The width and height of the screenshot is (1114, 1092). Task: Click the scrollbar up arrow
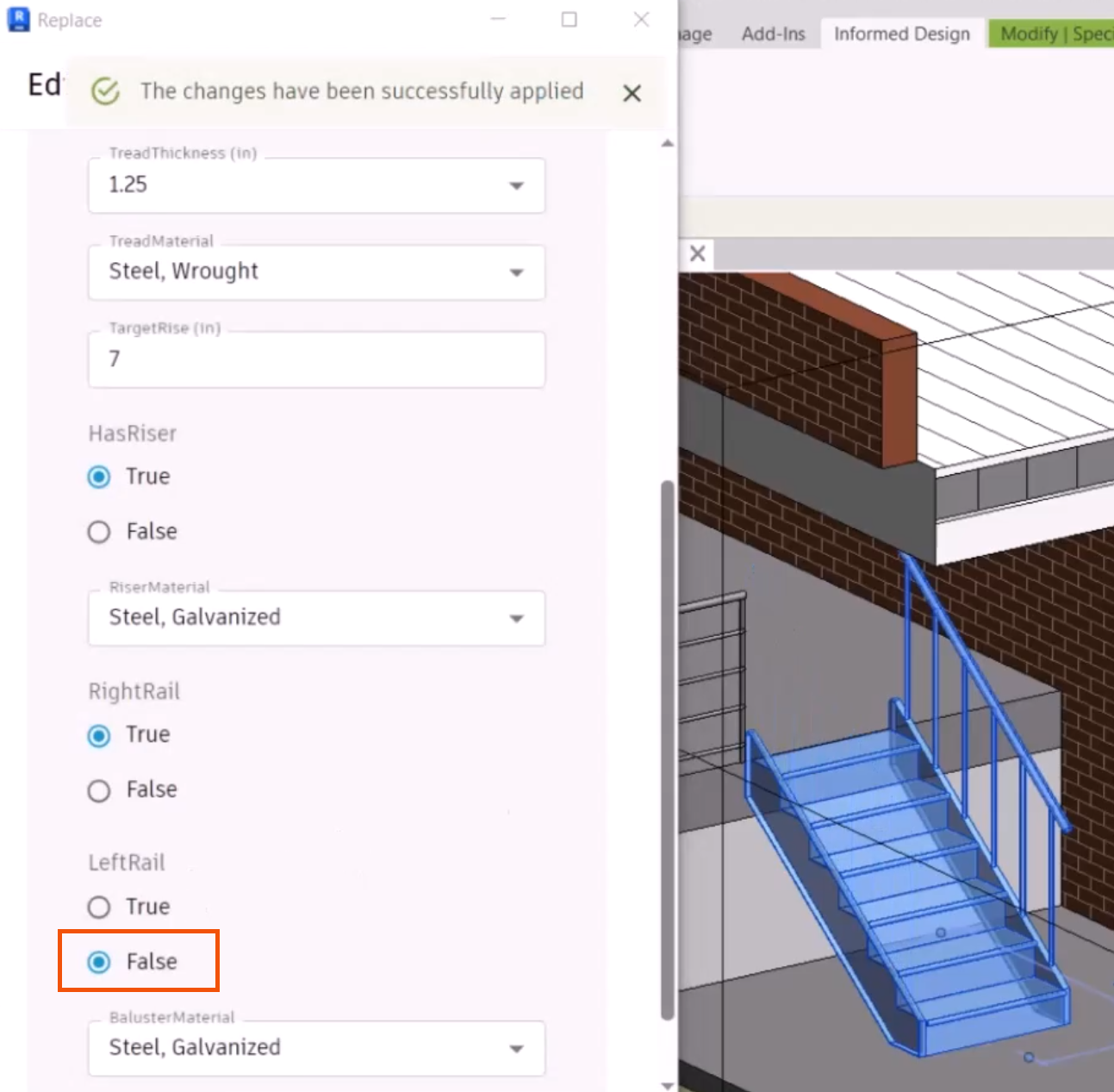[667, 143]
